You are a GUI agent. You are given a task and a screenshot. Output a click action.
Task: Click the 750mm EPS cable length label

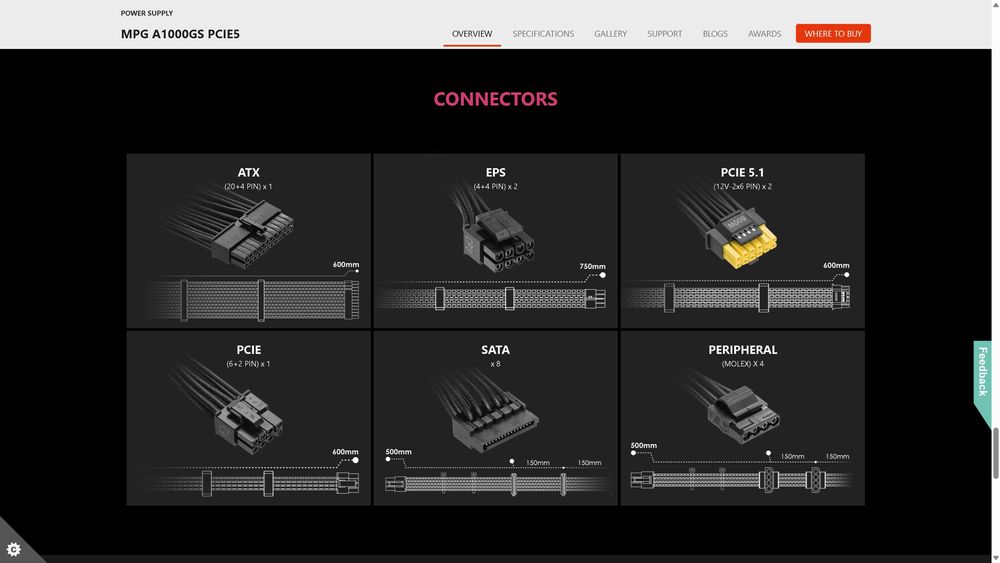point(592,267)
